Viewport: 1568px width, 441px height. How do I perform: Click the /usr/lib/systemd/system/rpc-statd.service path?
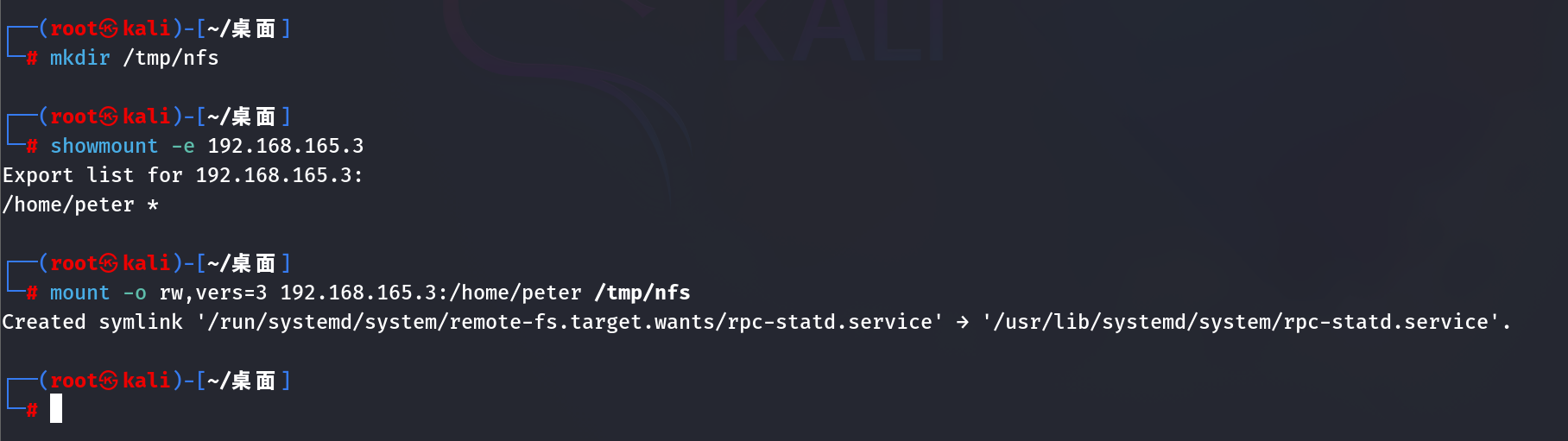(x=1242, y=322)
